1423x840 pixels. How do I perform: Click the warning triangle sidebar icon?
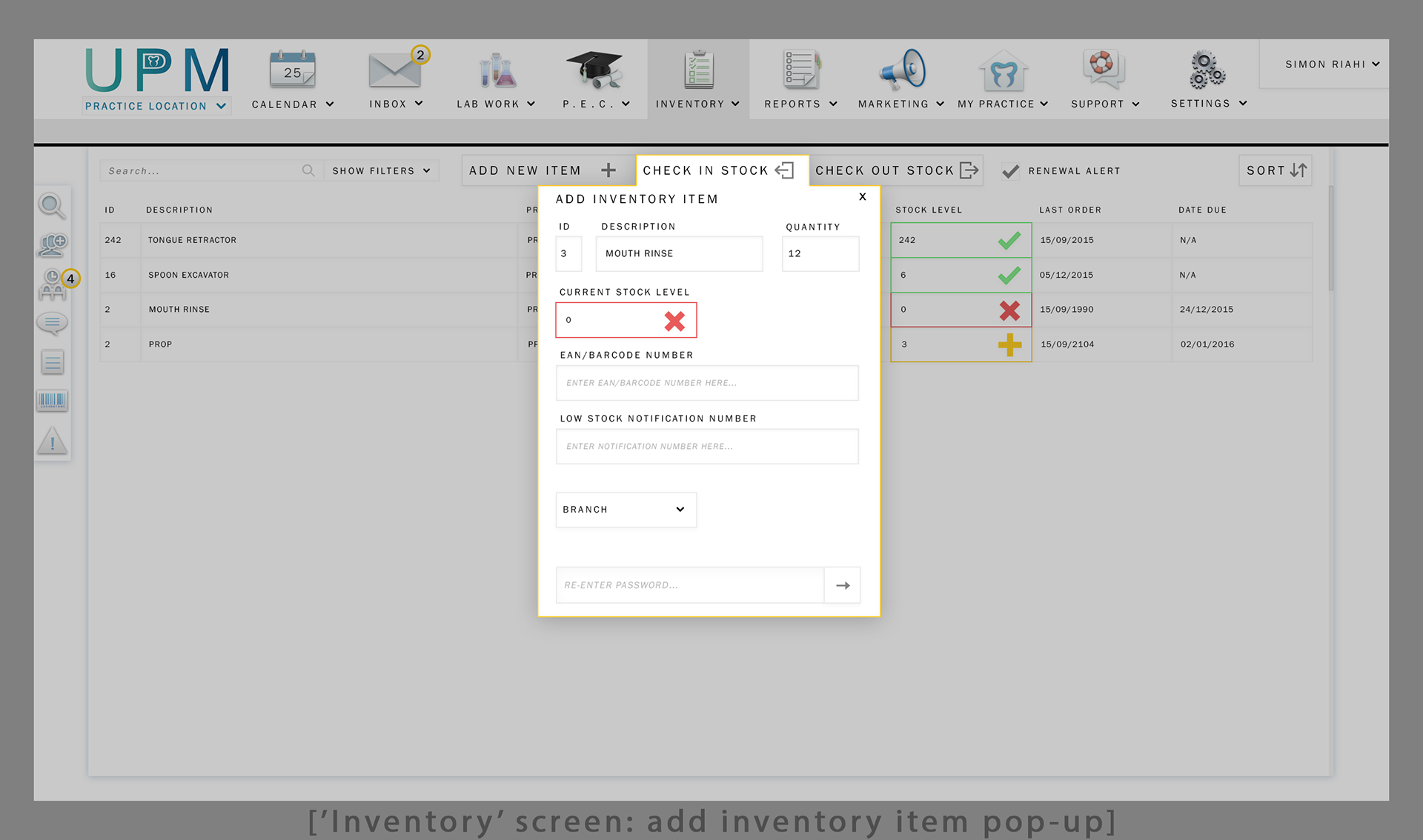point(52,441)
